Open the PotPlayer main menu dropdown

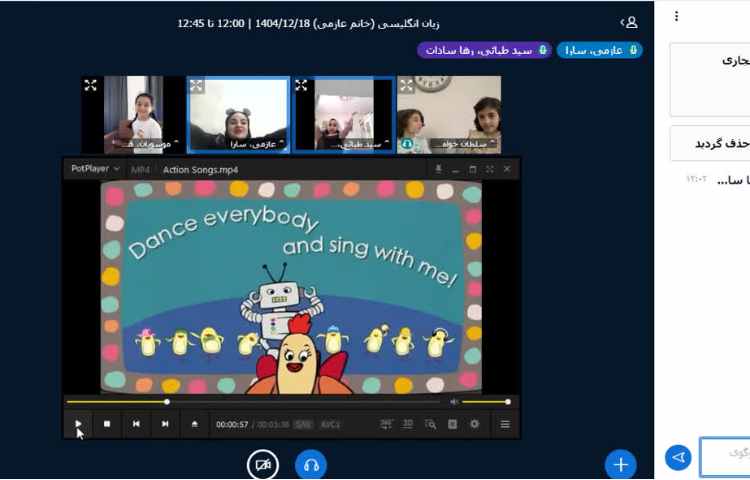tap(95, 169)
